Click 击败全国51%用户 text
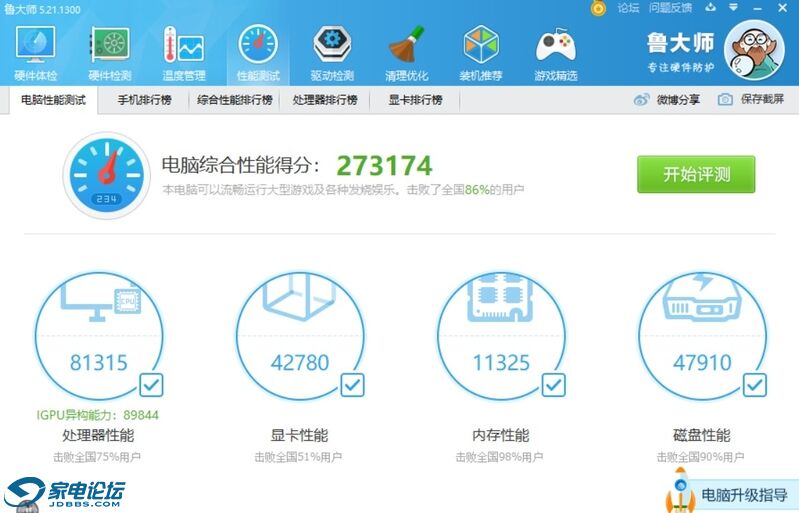 pos(298,457)
